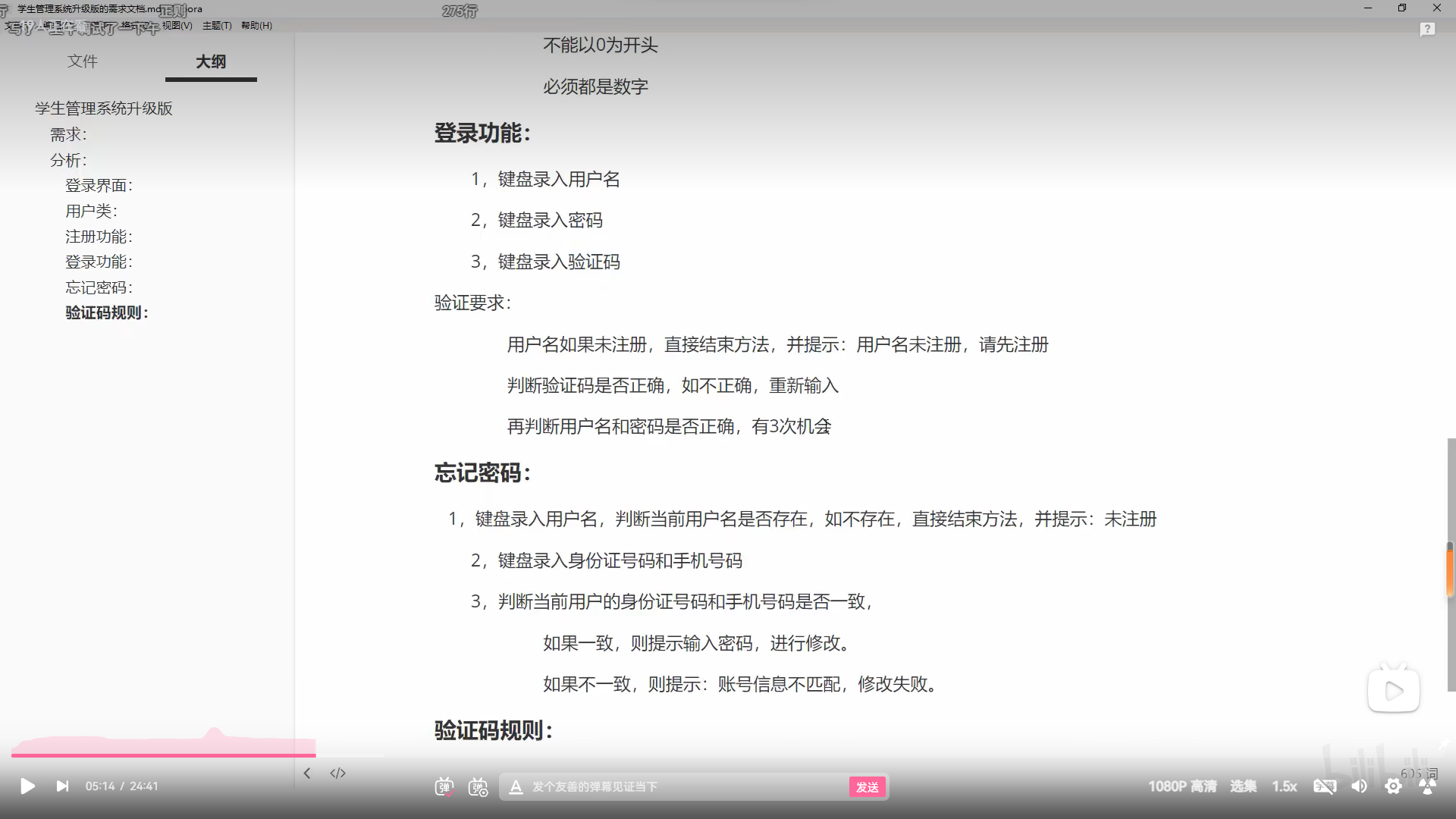Open the 帮助(H) menu
This screenshot has height=819, width=1456.
point(256,26)
